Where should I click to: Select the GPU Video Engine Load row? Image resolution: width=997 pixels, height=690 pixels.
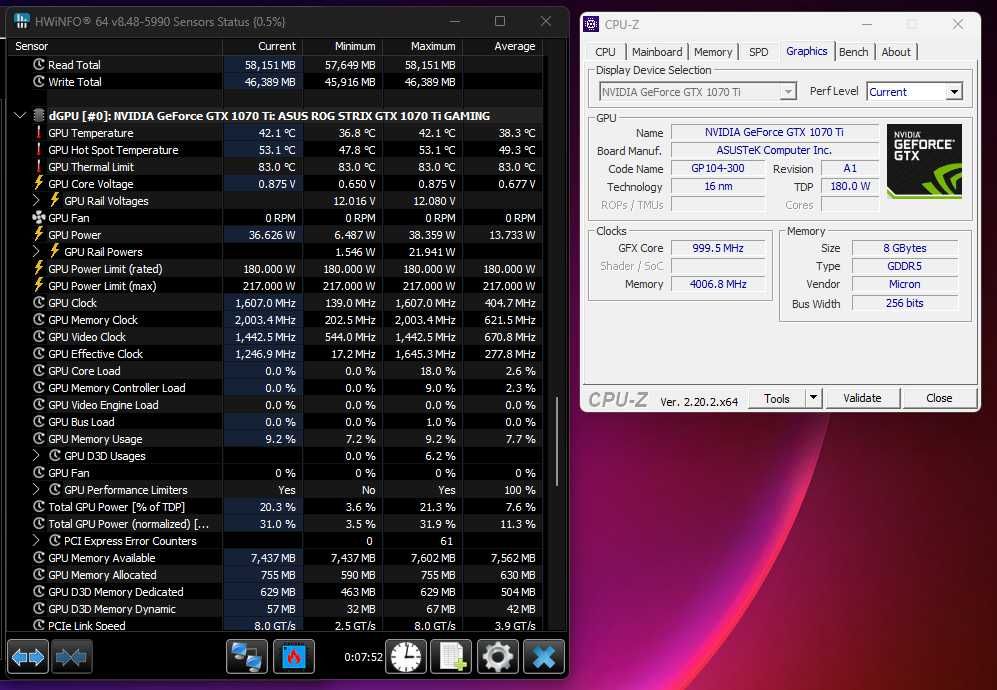(275, 404)
